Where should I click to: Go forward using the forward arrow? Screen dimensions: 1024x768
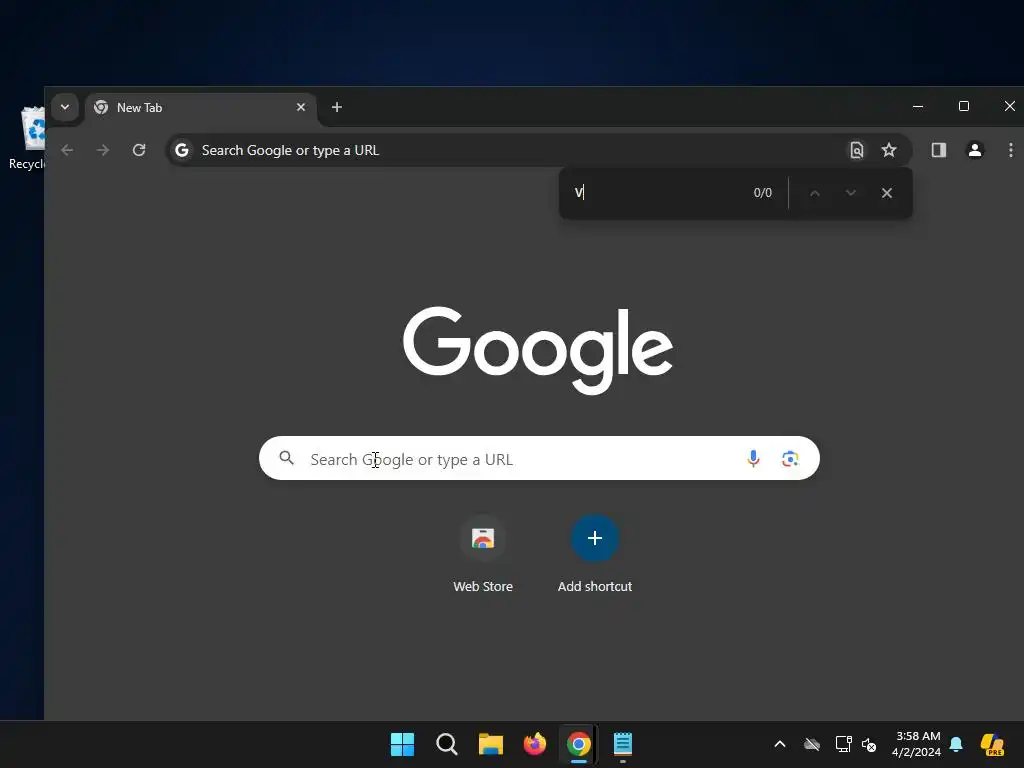point(103,150)
